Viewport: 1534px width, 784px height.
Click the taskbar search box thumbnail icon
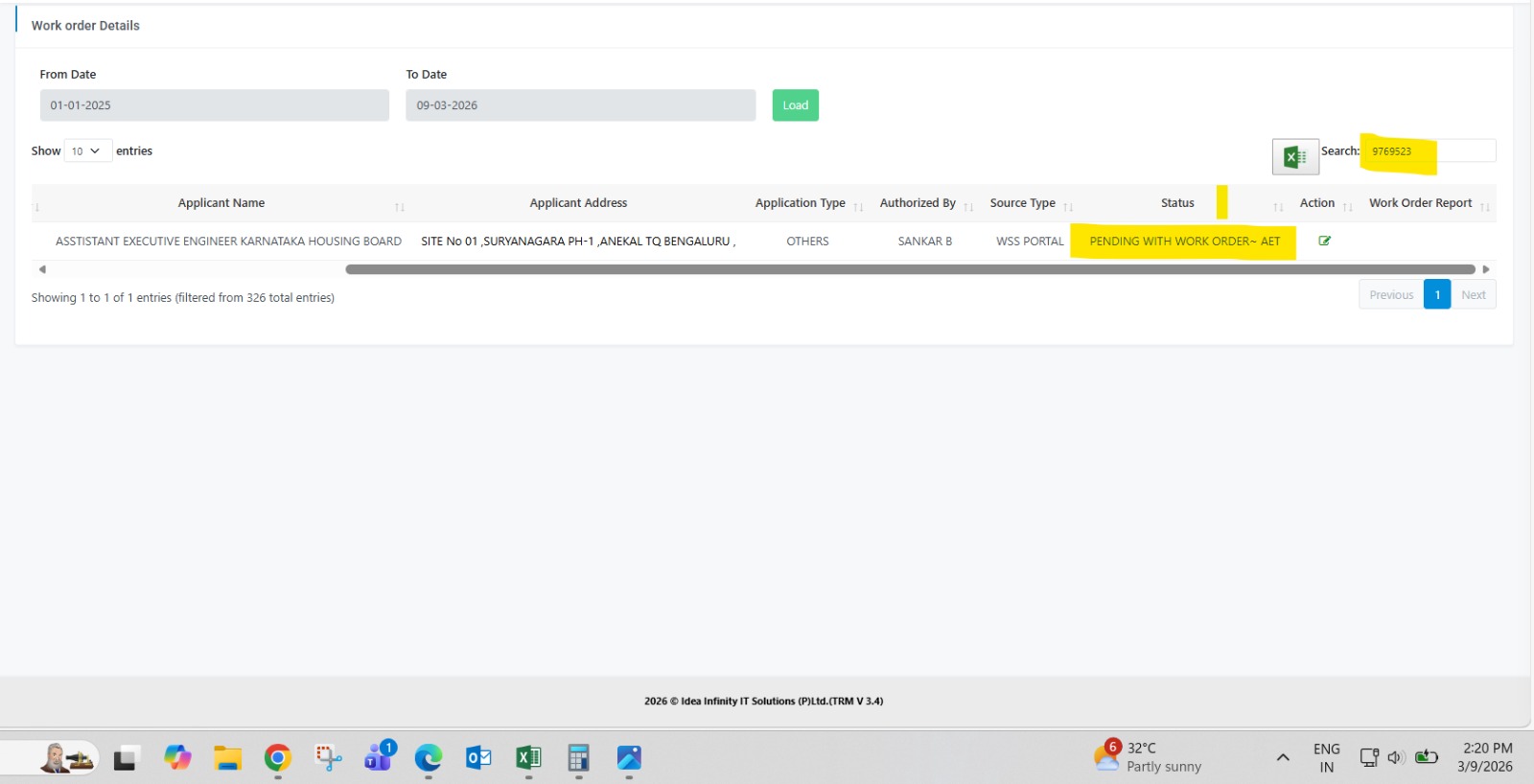[x=67, y=758]
